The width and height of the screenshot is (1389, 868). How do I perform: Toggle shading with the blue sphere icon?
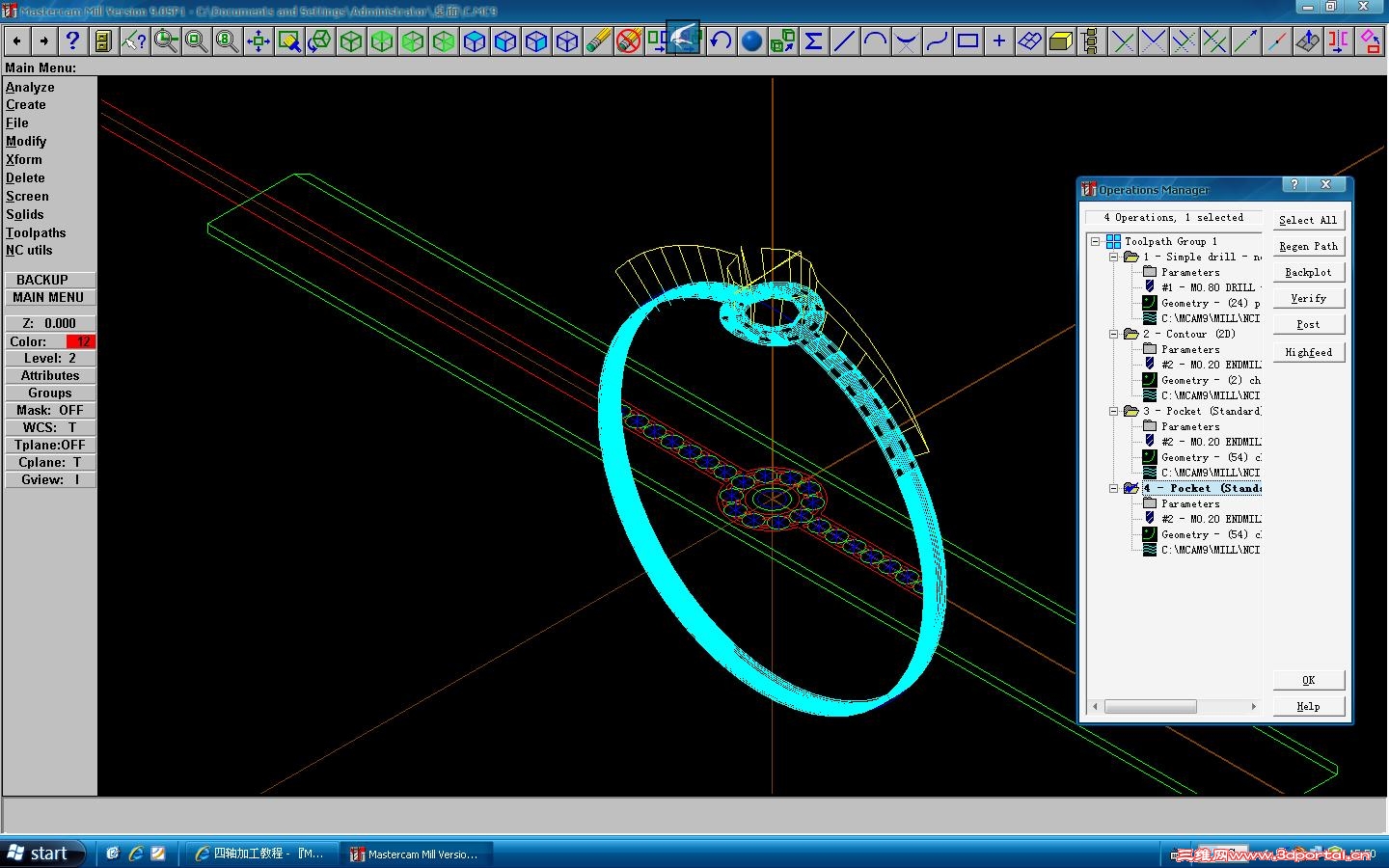pos(751,41)
